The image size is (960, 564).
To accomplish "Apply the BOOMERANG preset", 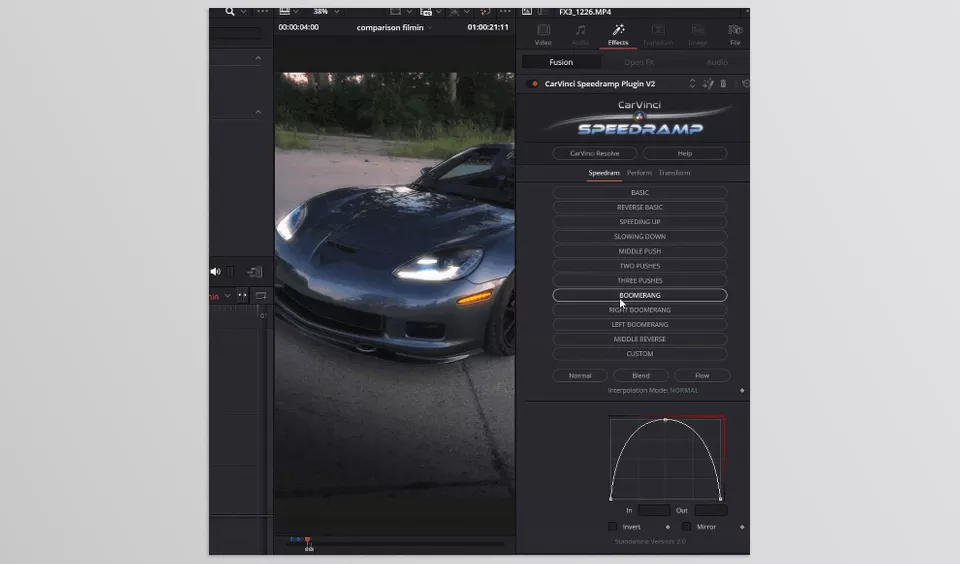I will 640,295.
